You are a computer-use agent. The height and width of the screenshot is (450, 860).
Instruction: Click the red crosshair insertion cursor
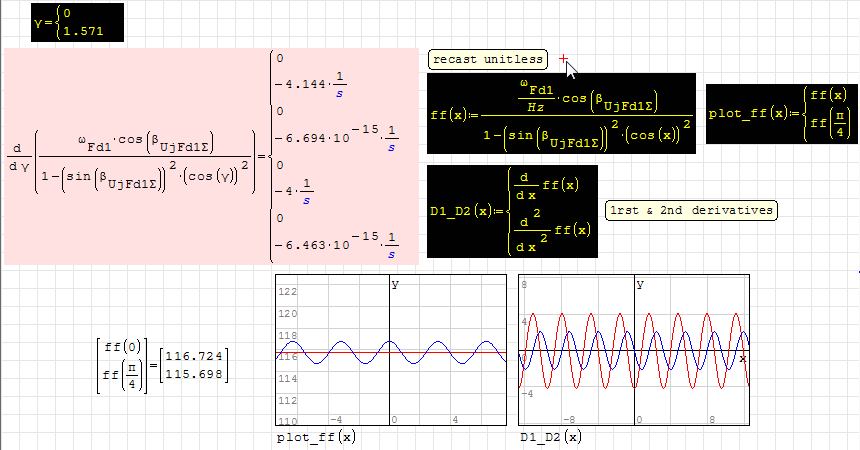click(563, 60)
